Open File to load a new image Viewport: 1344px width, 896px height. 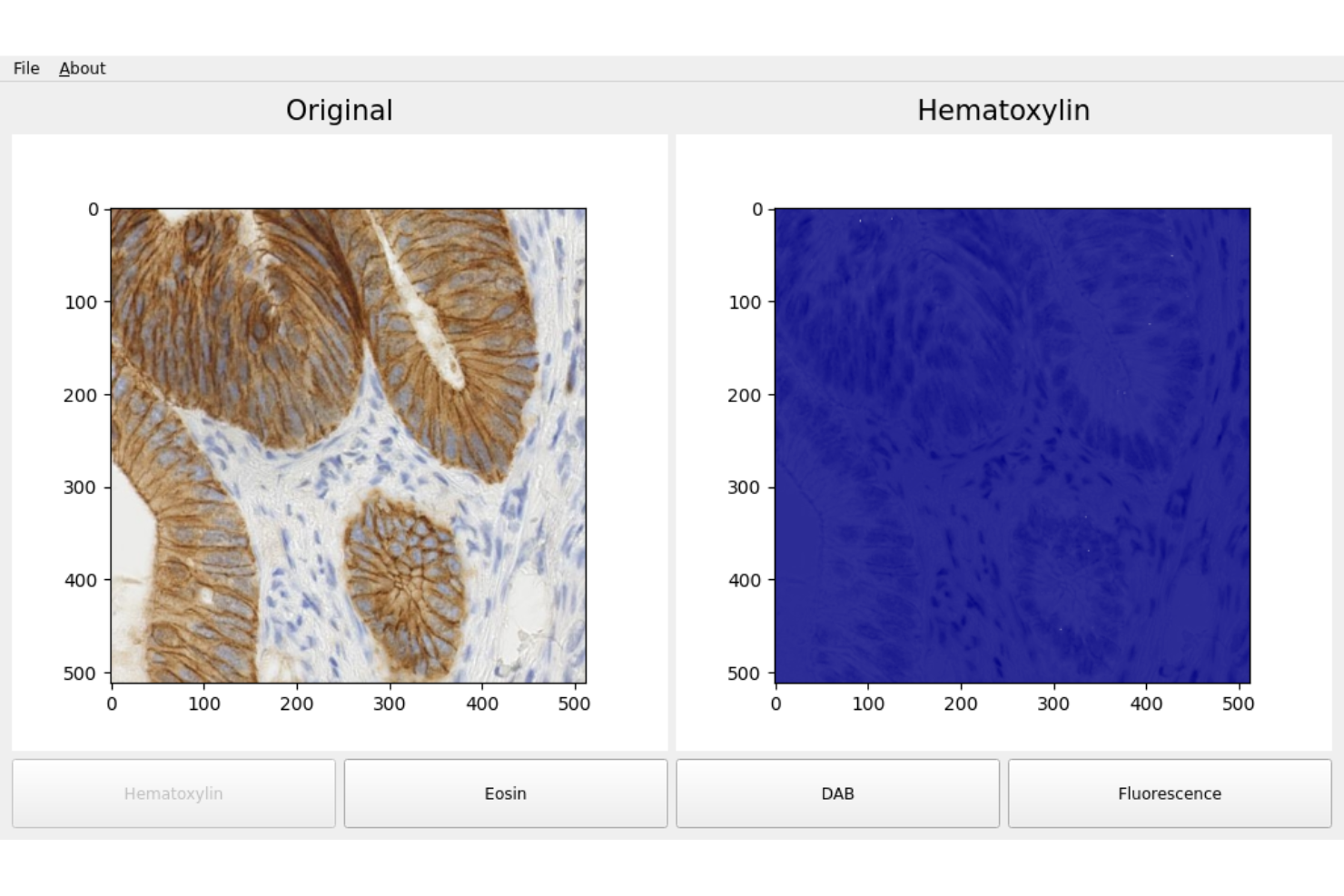coord(25,68)
